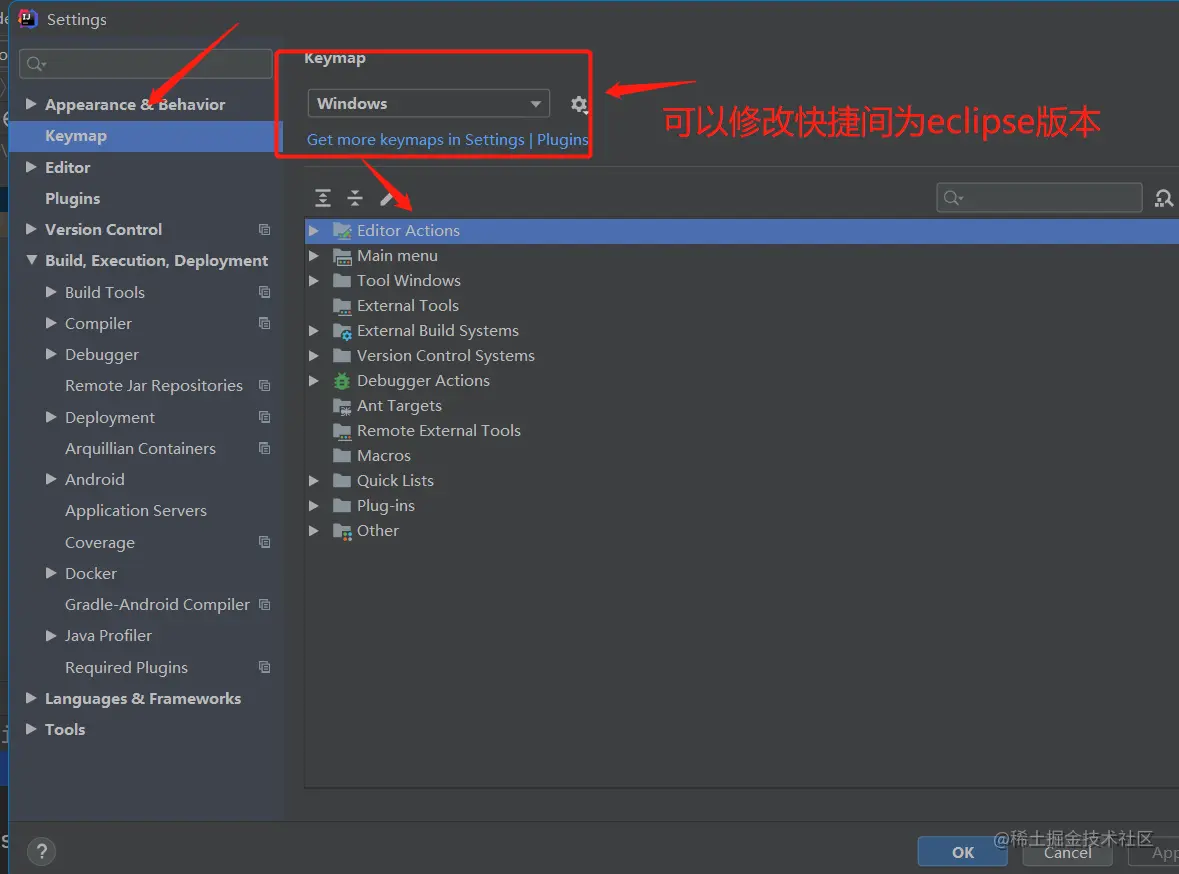Expand the Editor settings section
1179x874 pixels.
point(31,167)
